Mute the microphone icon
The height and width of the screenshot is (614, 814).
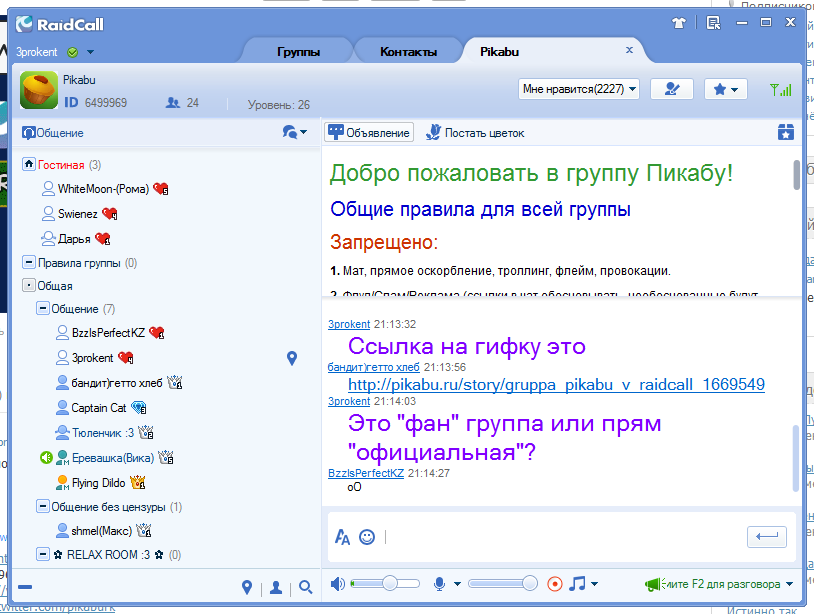(439, 584)
